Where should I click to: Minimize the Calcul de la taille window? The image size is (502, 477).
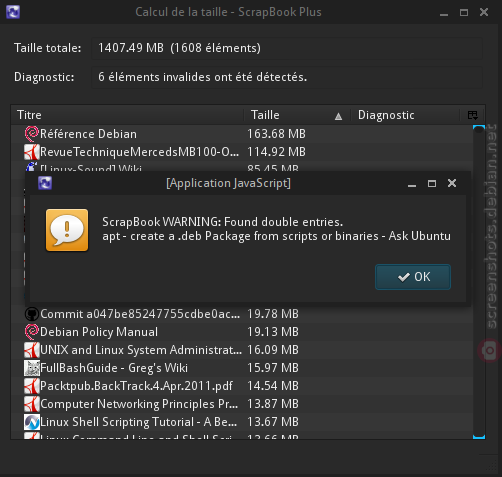point(444,14)
